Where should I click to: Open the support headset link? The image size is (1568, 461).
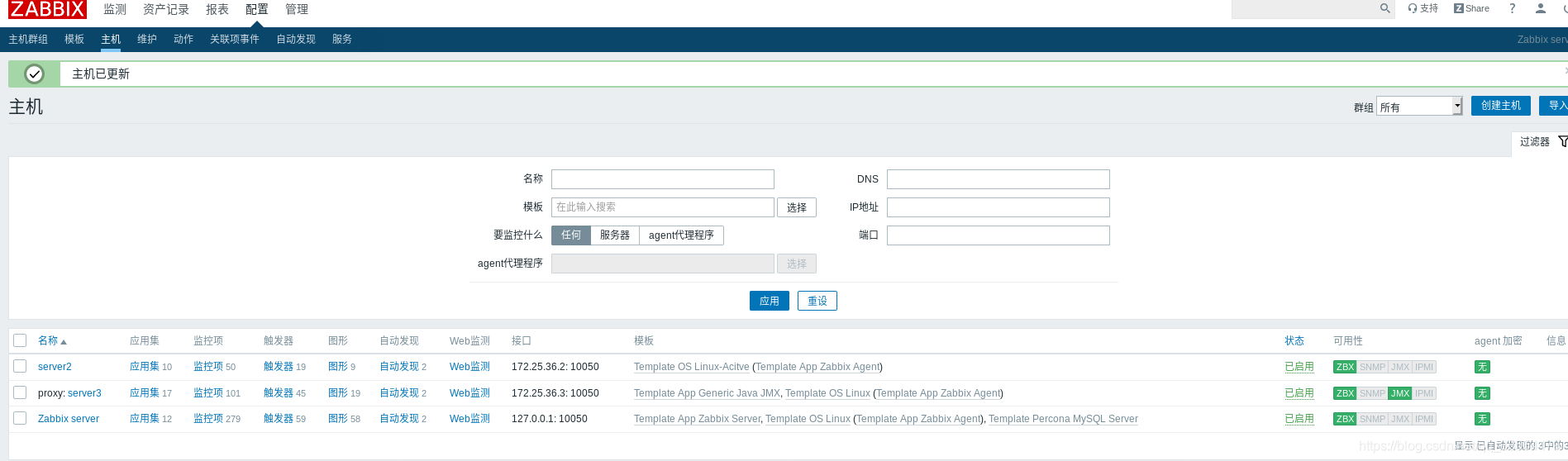click(x=1423, y=8)
